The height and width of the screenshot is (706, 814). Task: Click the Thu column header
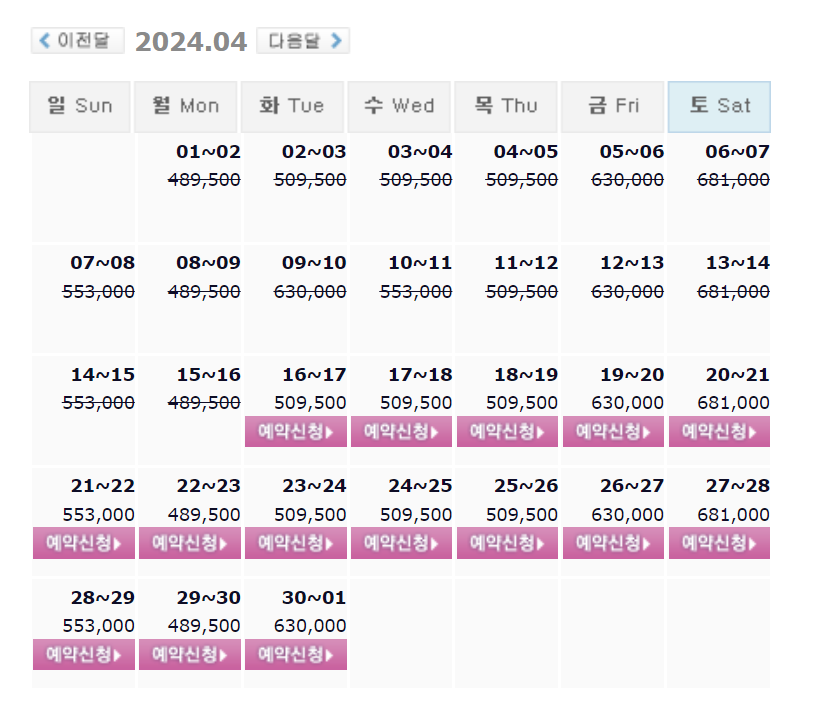click(x=506, y=106)
